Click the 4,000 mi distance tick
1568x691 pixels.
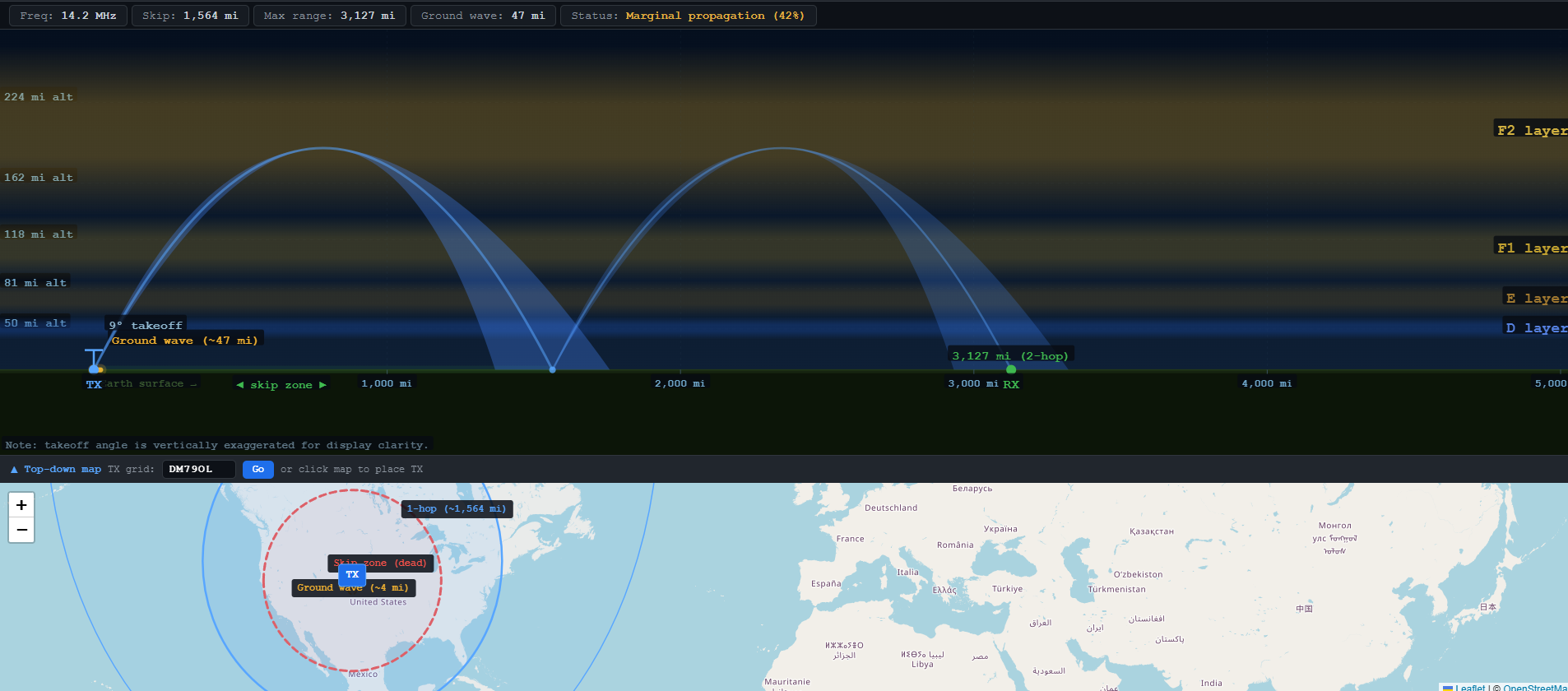tap(1267, 383)
